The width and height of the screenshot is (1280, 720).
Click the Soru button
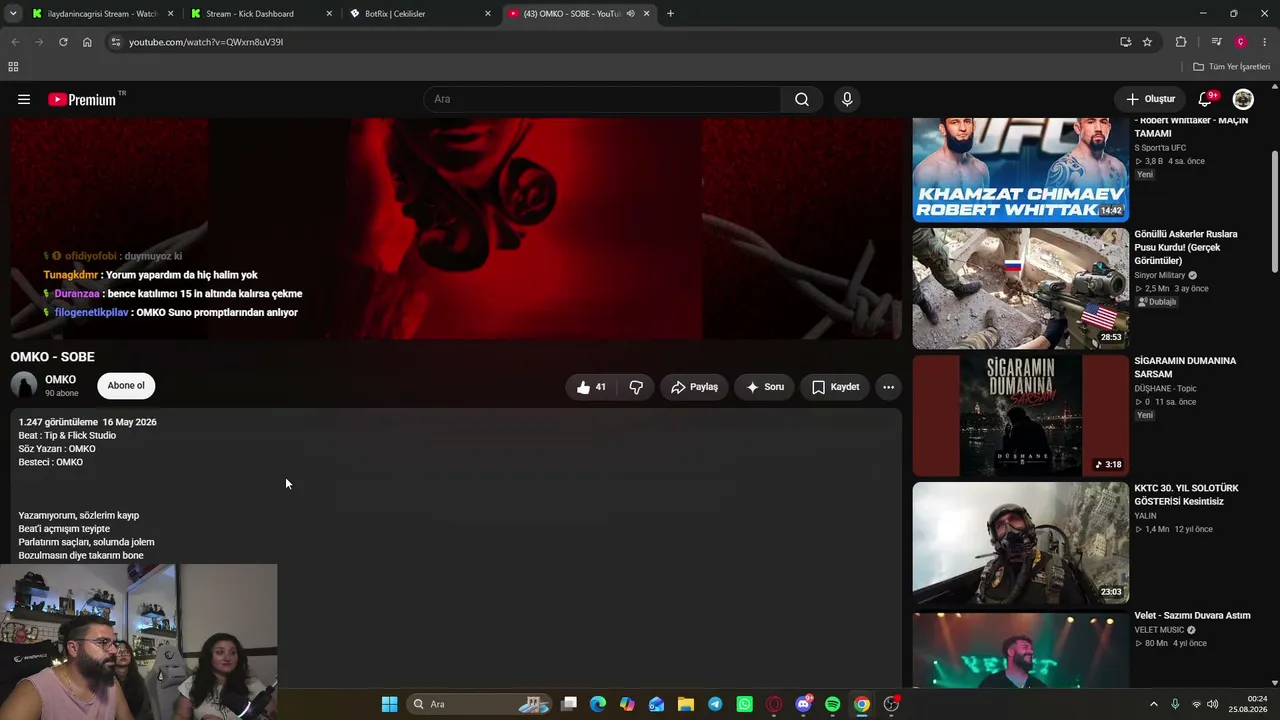(x=765, y=387)
